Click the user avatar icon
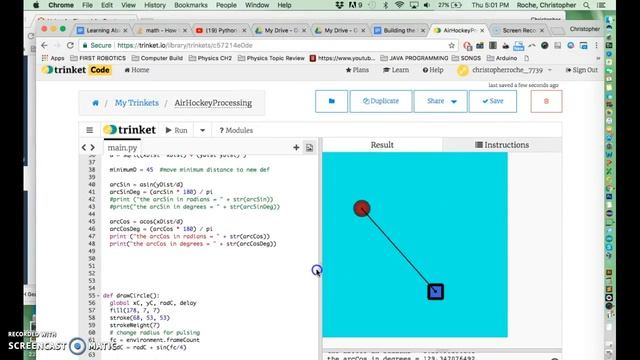 pos(462,71)
